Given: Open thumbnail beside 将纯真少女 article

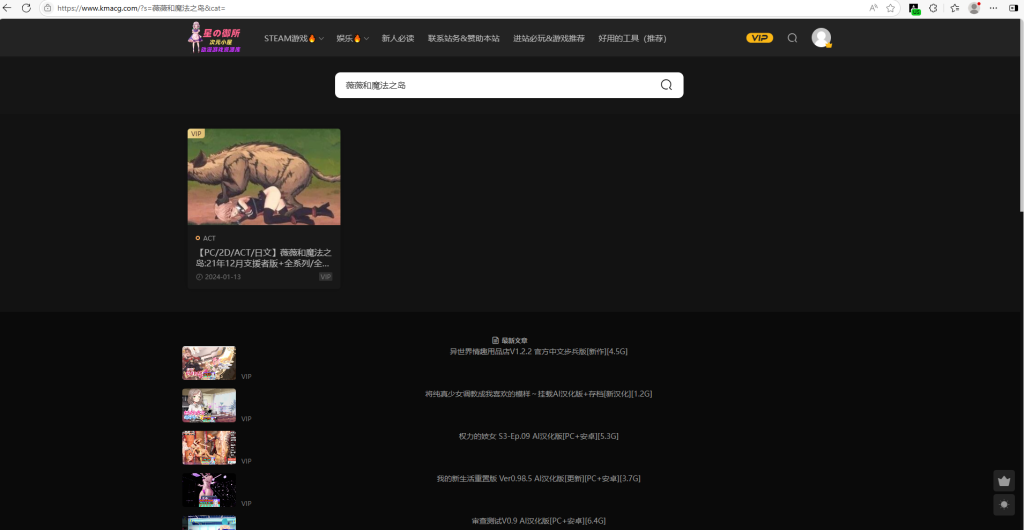Looking at the screenshot, I should (x=209, y=405).
